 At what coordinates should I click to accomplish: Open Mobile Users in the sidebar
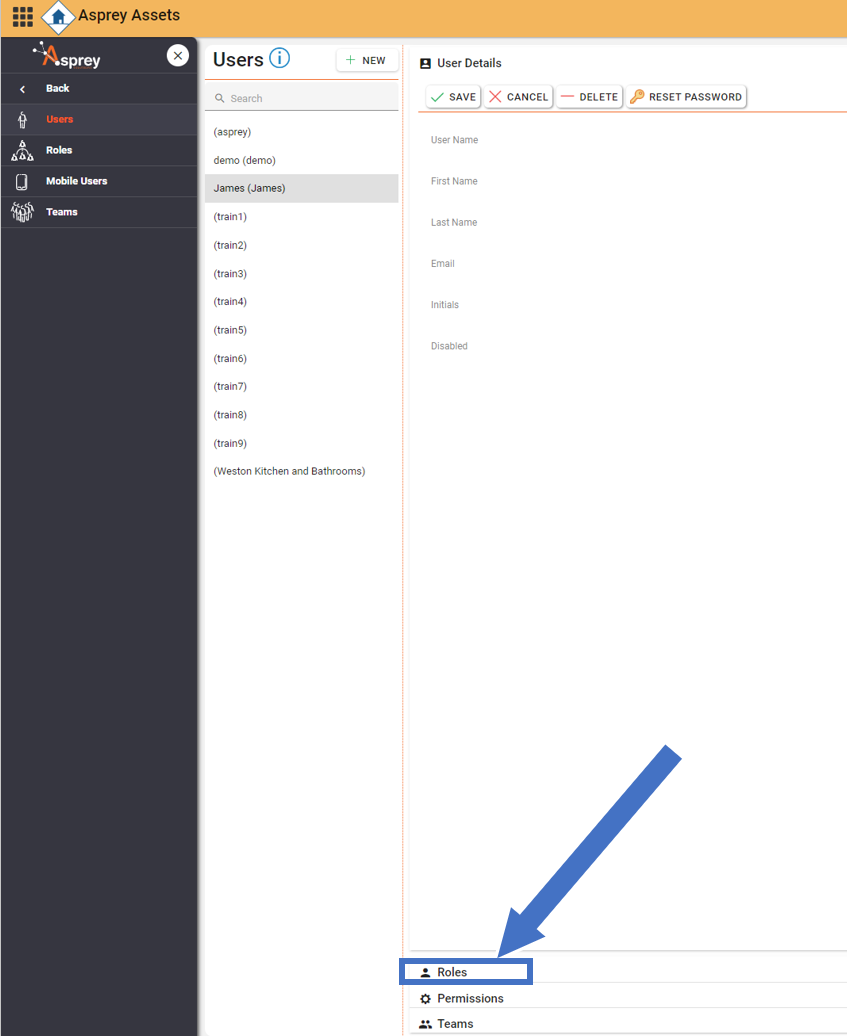(x=76, y=181)
